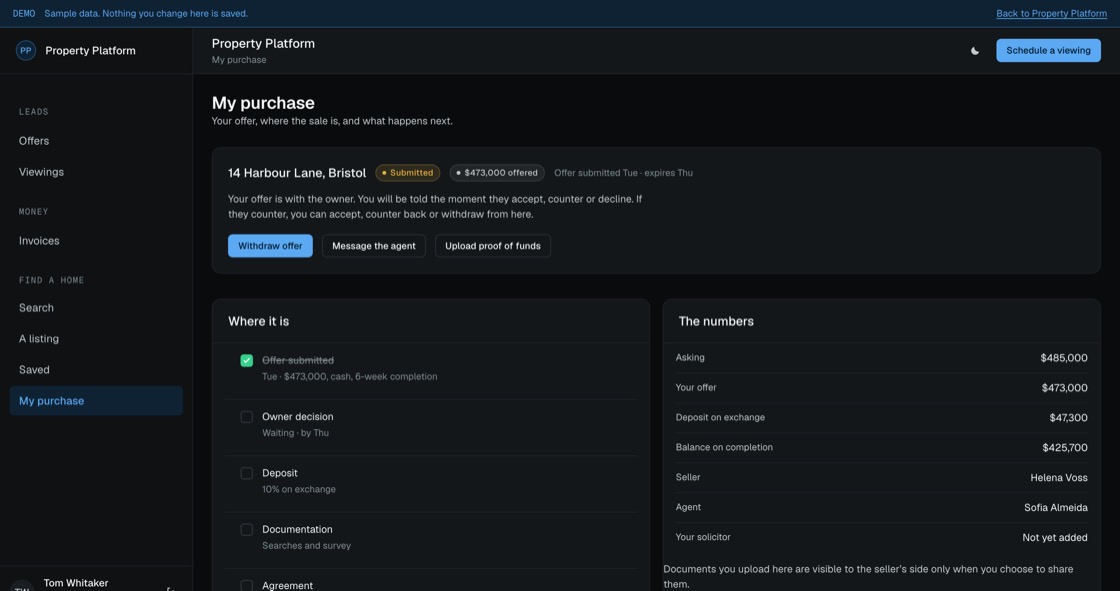This screenshot has width=1120, height=591.
Task: Open Offers in the sidebar
Action: pos(96,141)
